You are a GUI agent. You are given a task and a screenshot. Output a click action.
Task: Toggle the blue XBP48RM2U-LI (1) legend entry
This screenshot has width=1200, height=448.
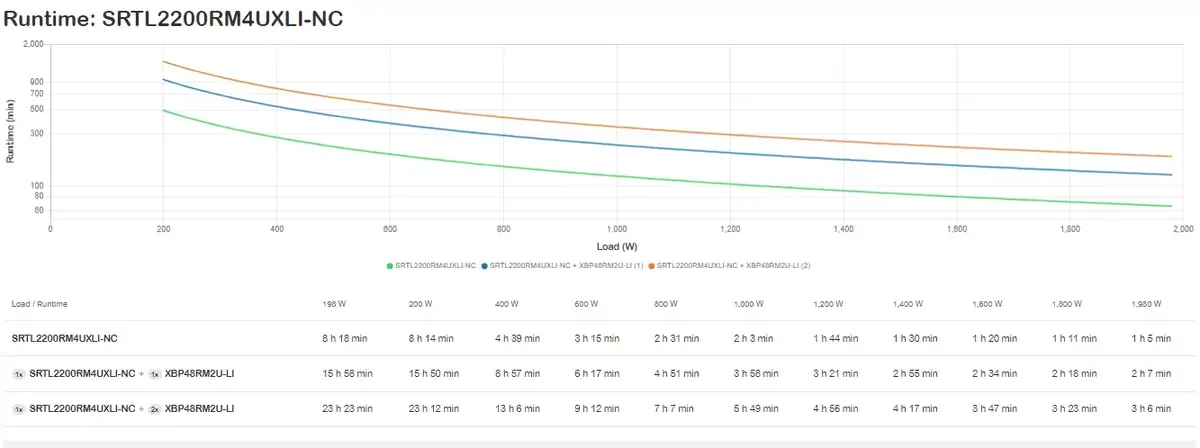tap(563, 266)
